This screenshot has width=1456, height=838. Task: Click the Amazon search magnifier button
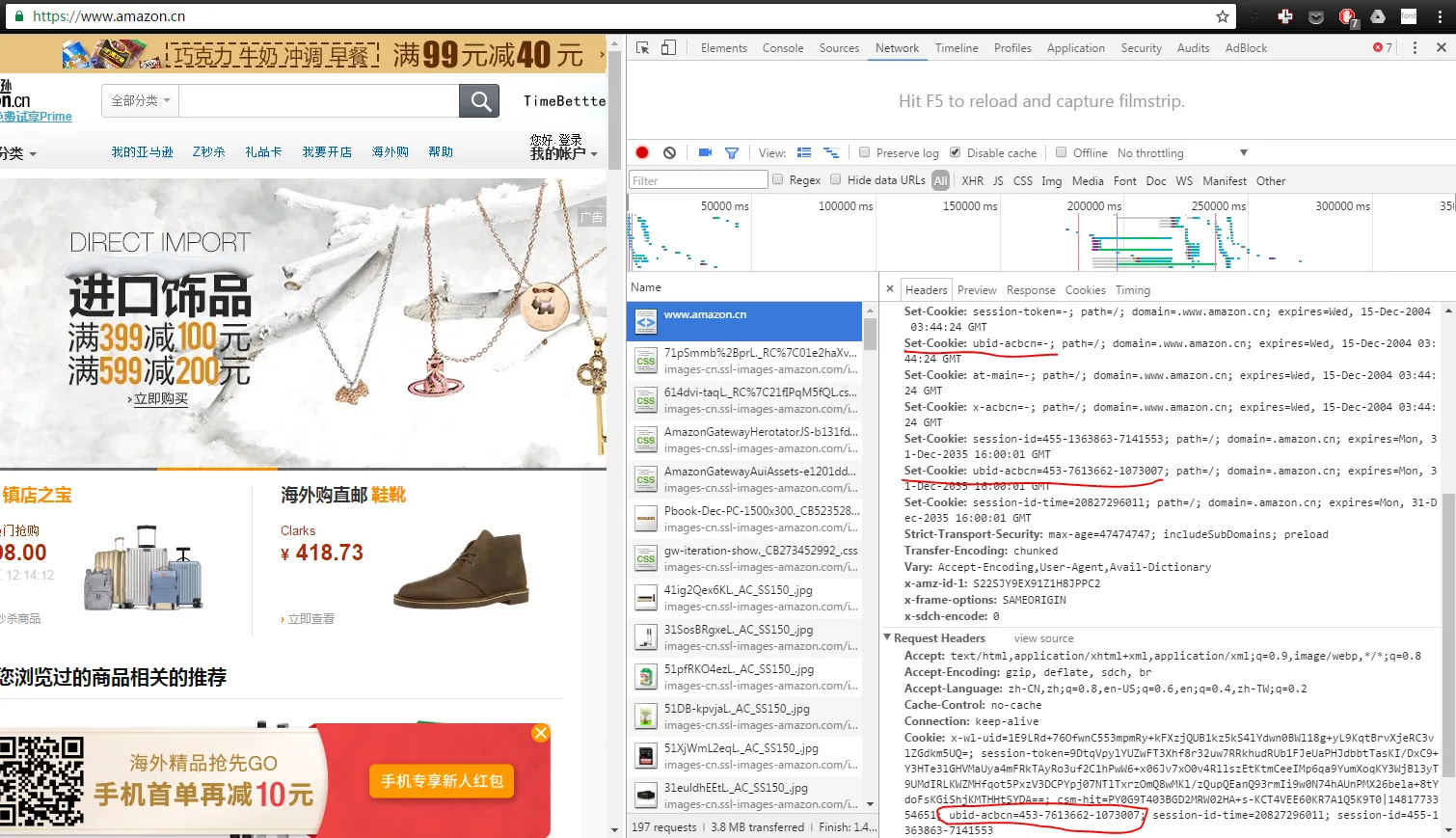(479, 101)
